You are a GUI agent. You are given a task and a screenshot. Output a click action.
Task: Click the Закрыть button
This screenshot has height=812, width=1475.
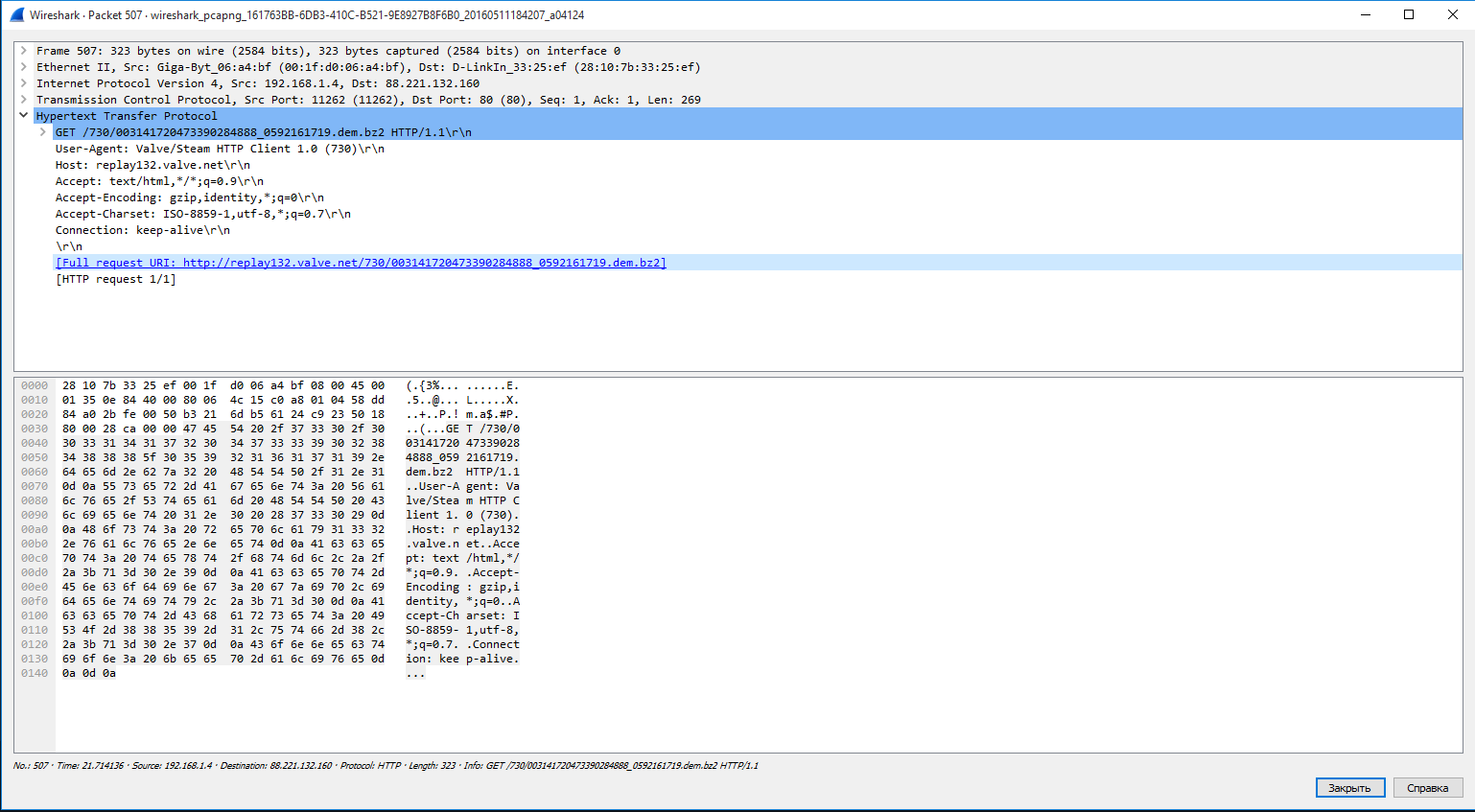[1350, 787]
